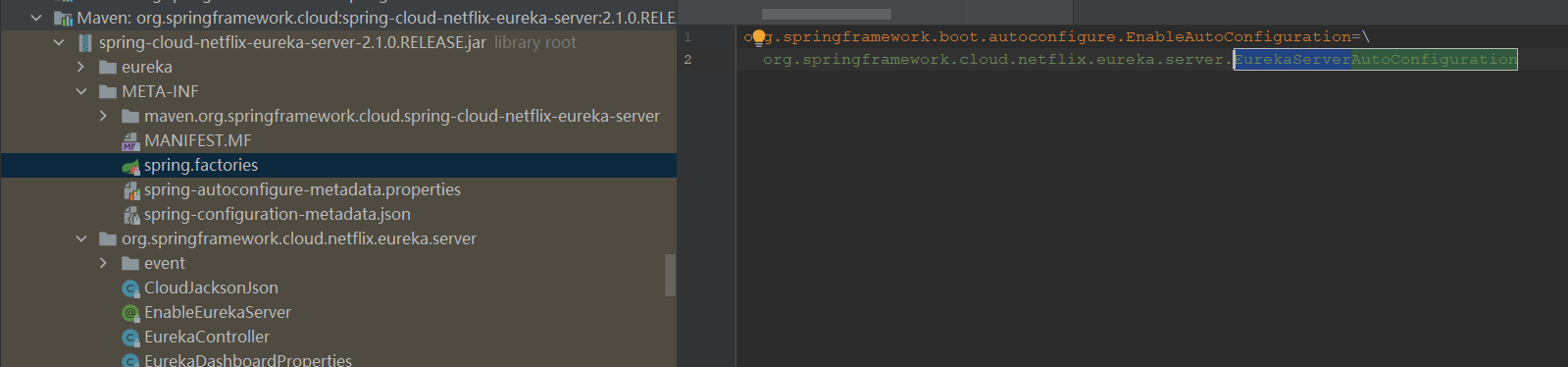Click the spring-autoconfigure-metadata.properties file icon
Viewport: 1568px width, 367px height.
130,189
